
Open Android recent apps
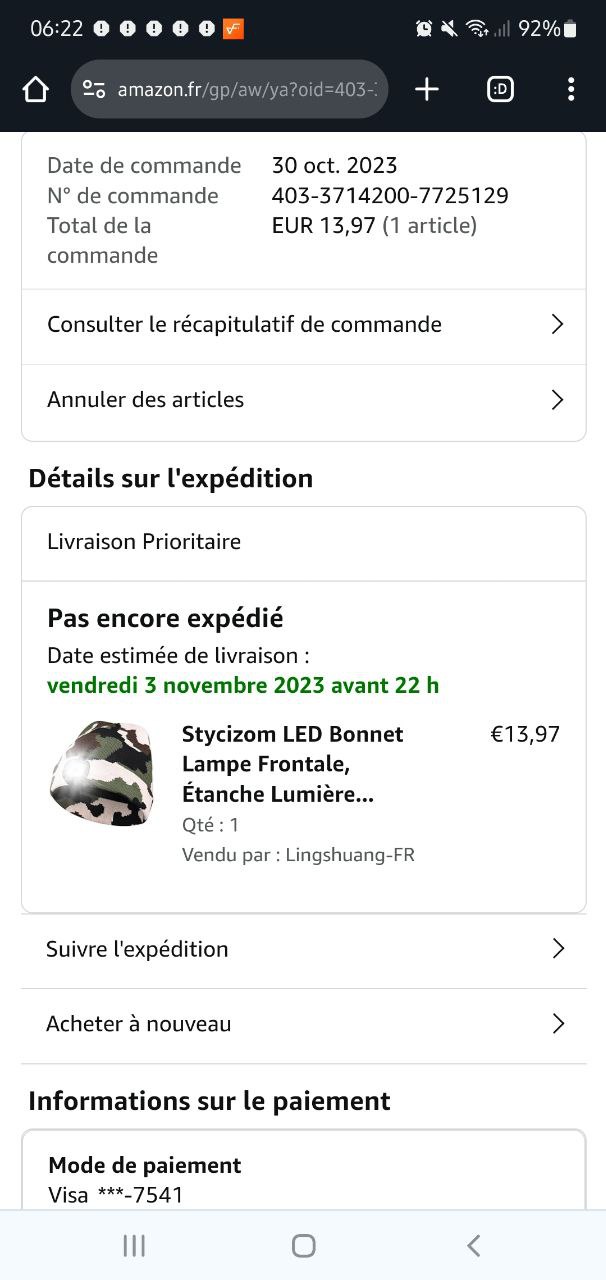pyautogui.click(x=134, y=1245)
